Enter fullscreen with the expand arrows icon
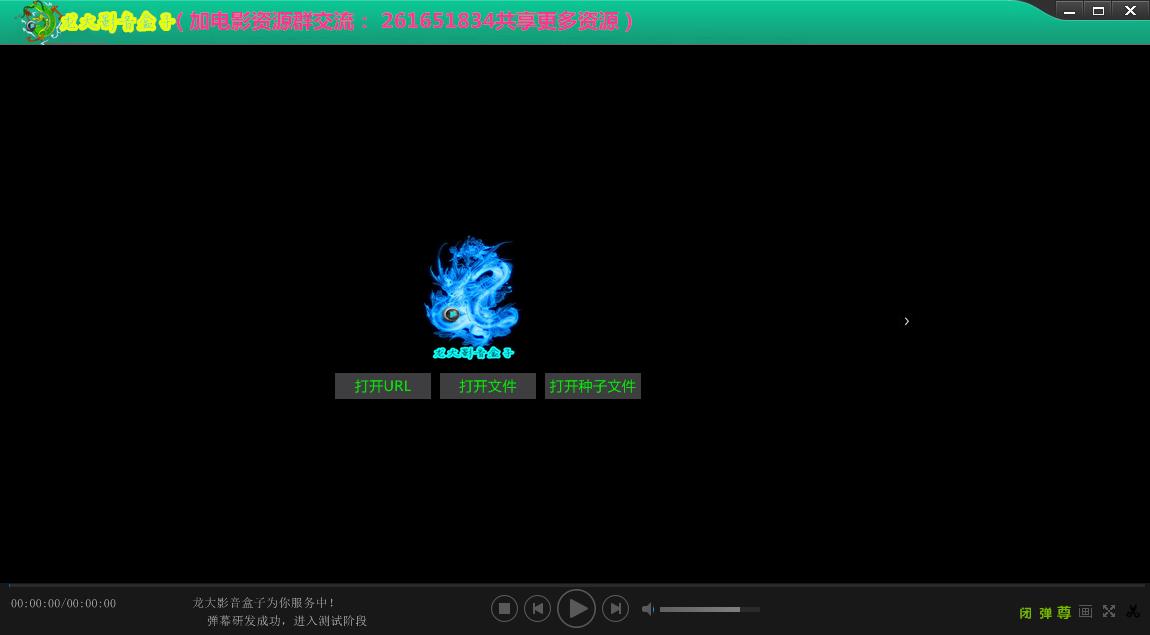The height and width of the screenshot is (635, 1150). point(1109,611)
